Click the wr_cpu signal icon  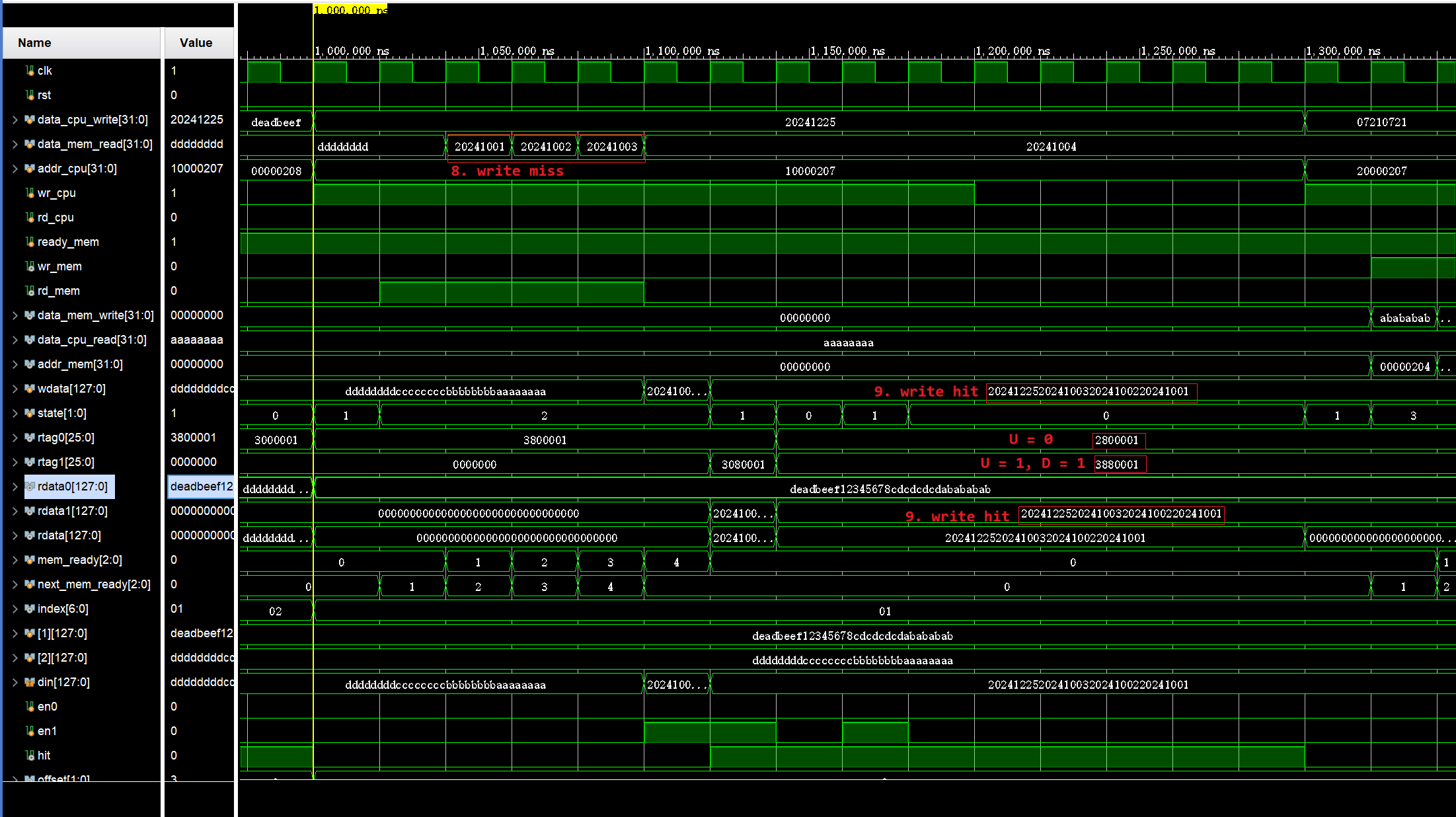pos(30,193)
